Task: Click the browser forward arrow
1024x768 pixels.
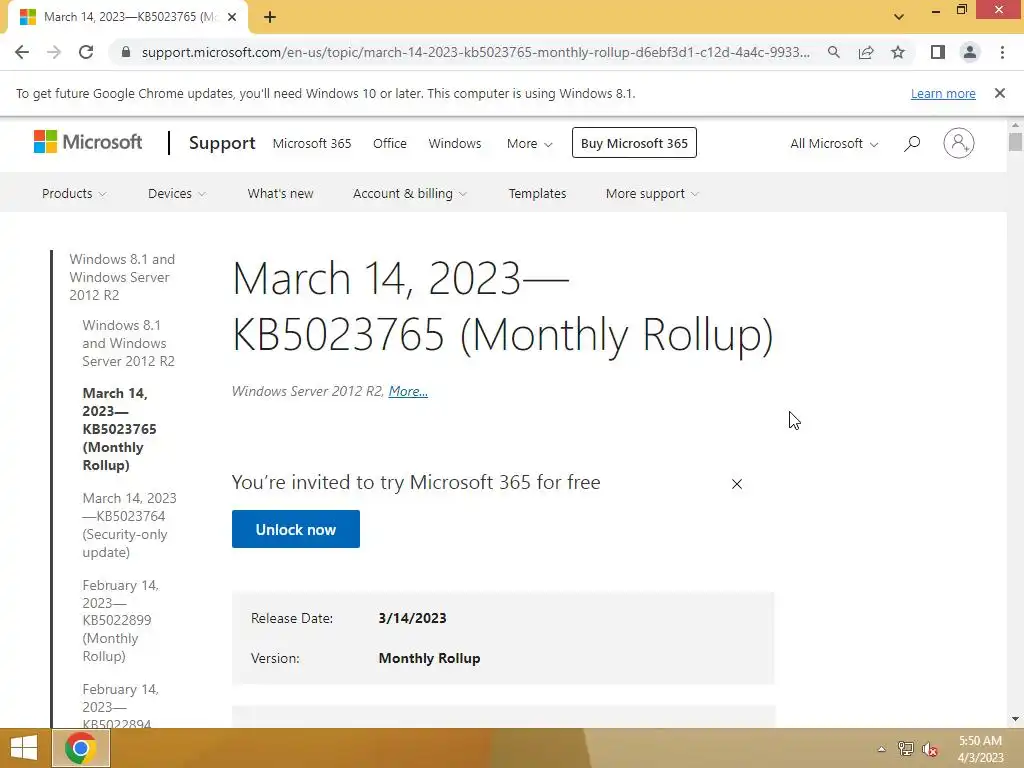Action: [x=54, y=52]
